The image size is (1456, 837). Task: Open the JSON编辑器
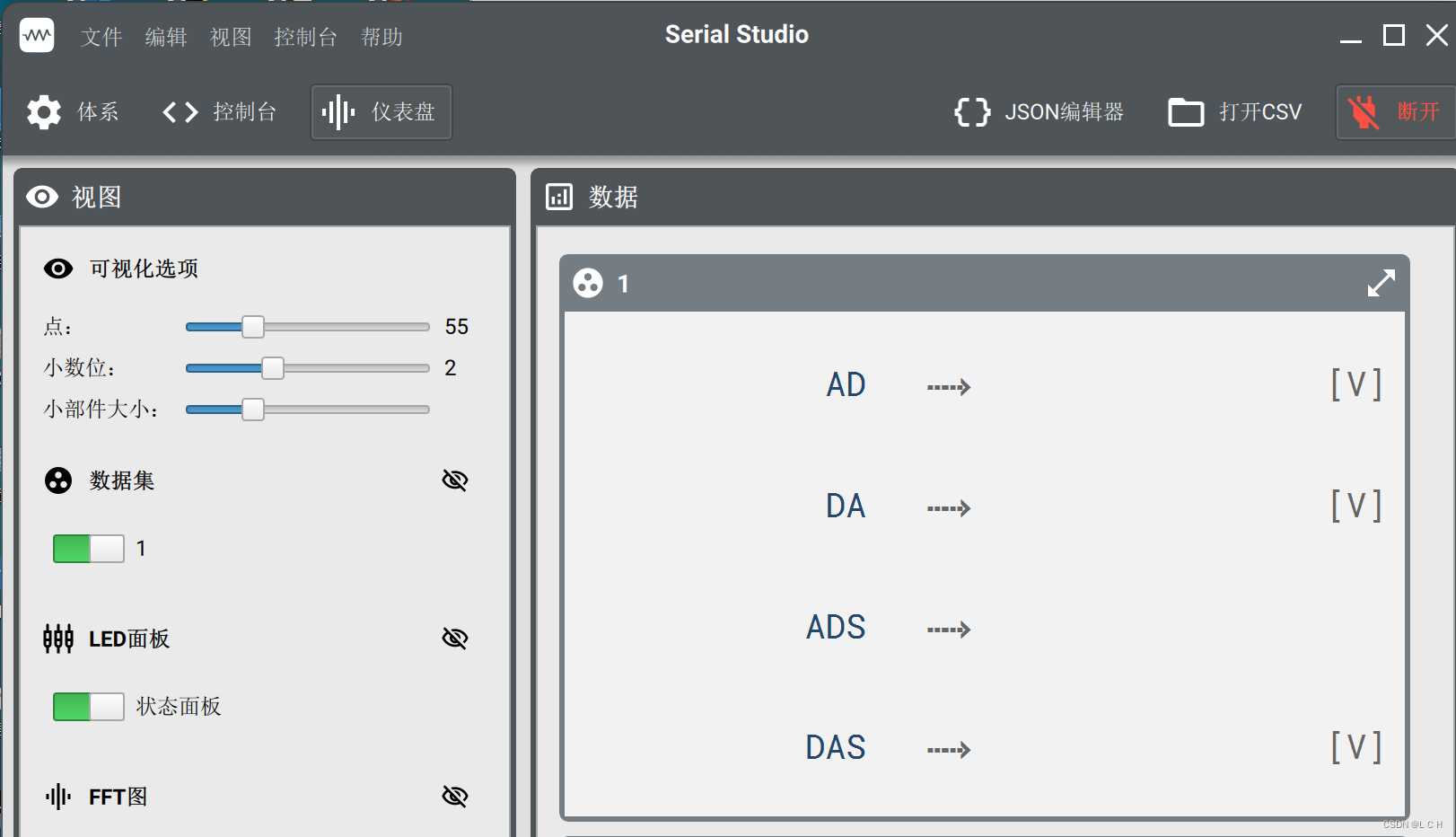1039,112
